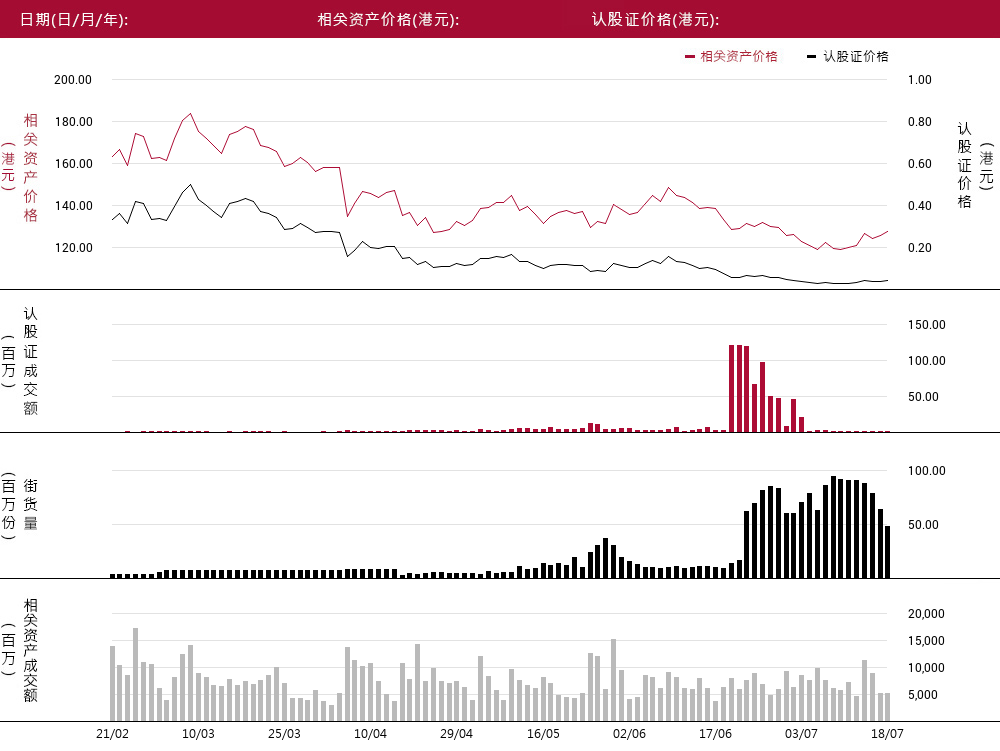Click the red 相关资产价格 legend marker
This screenshot has width=1000, height=751.
coord(689,57)
